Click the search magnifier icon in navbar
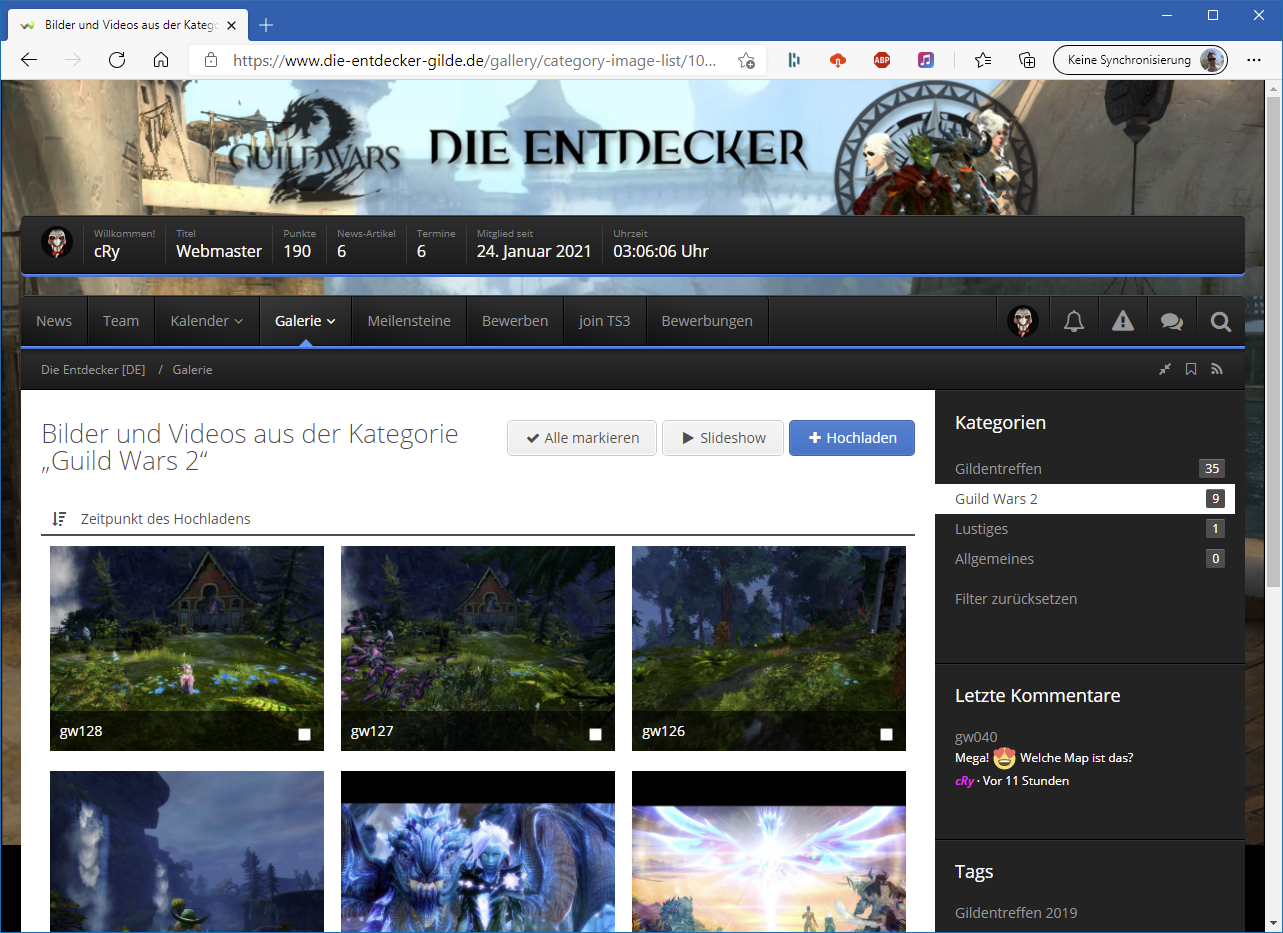1283x933 pixels. pyautogui.click(x=1220, y=321)
